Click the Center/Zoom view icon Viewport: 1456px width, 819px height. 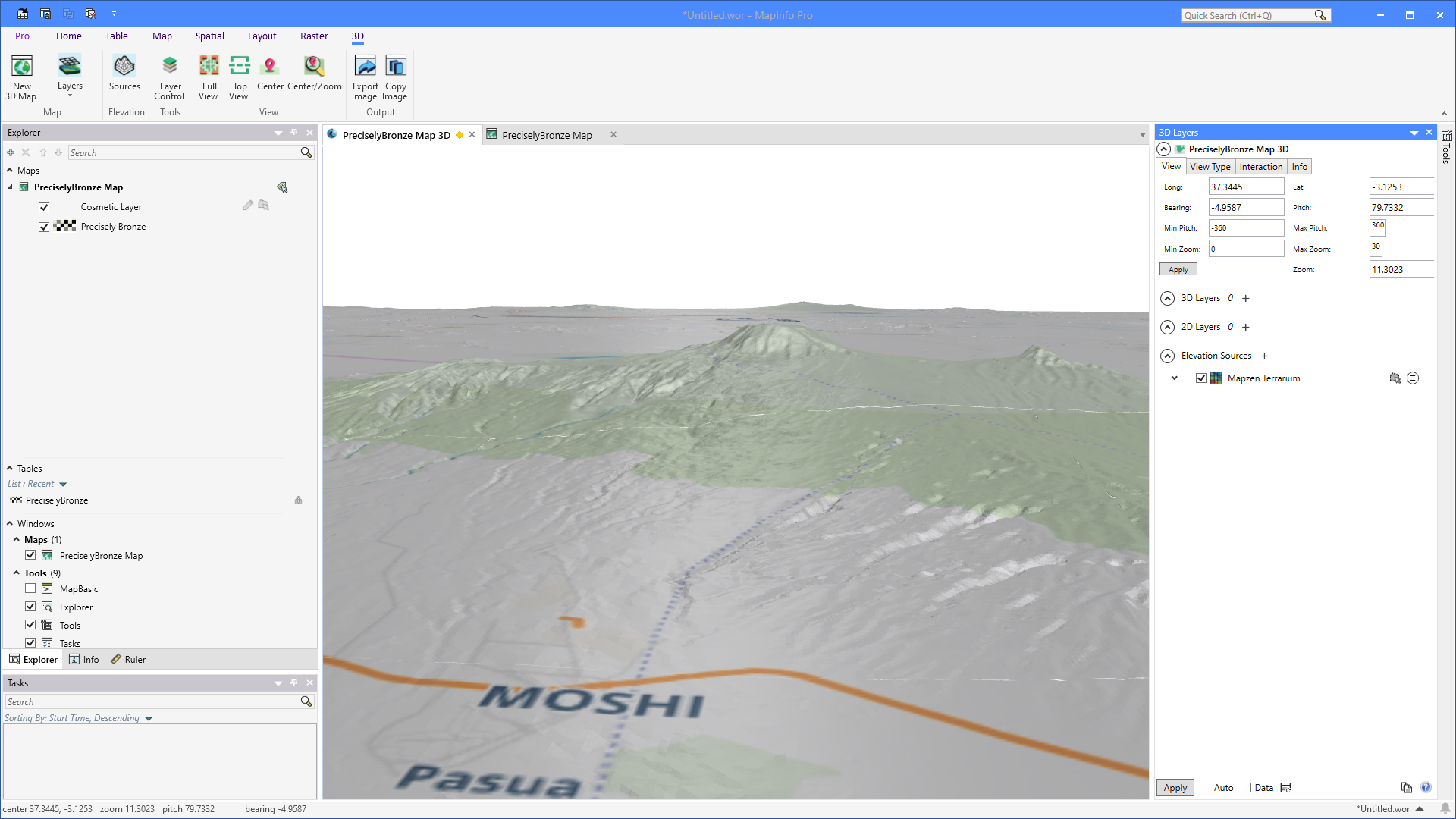(313, 76)
